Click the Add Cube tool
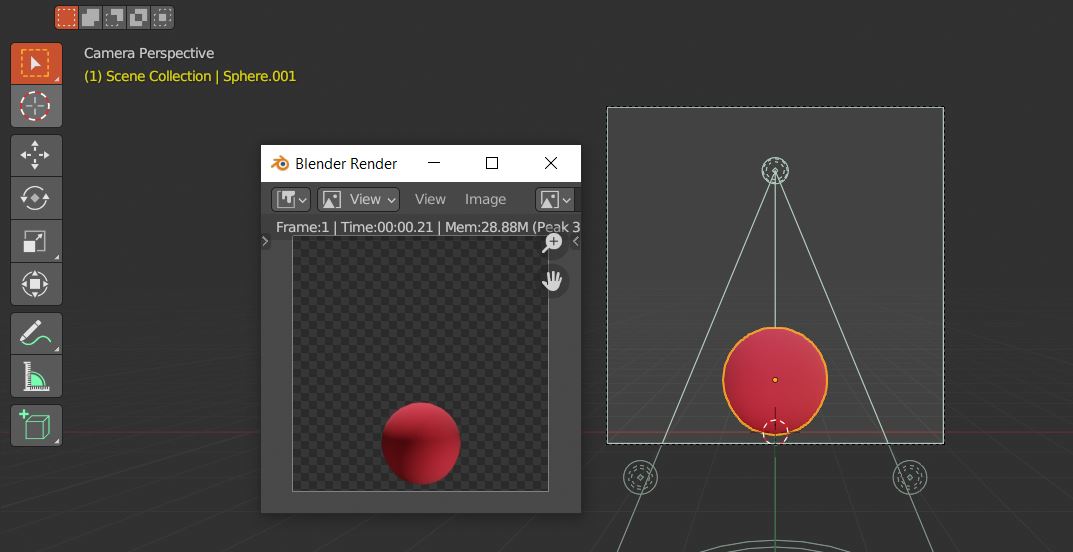This screenshot has width=1073, height=552. [36, 425]
